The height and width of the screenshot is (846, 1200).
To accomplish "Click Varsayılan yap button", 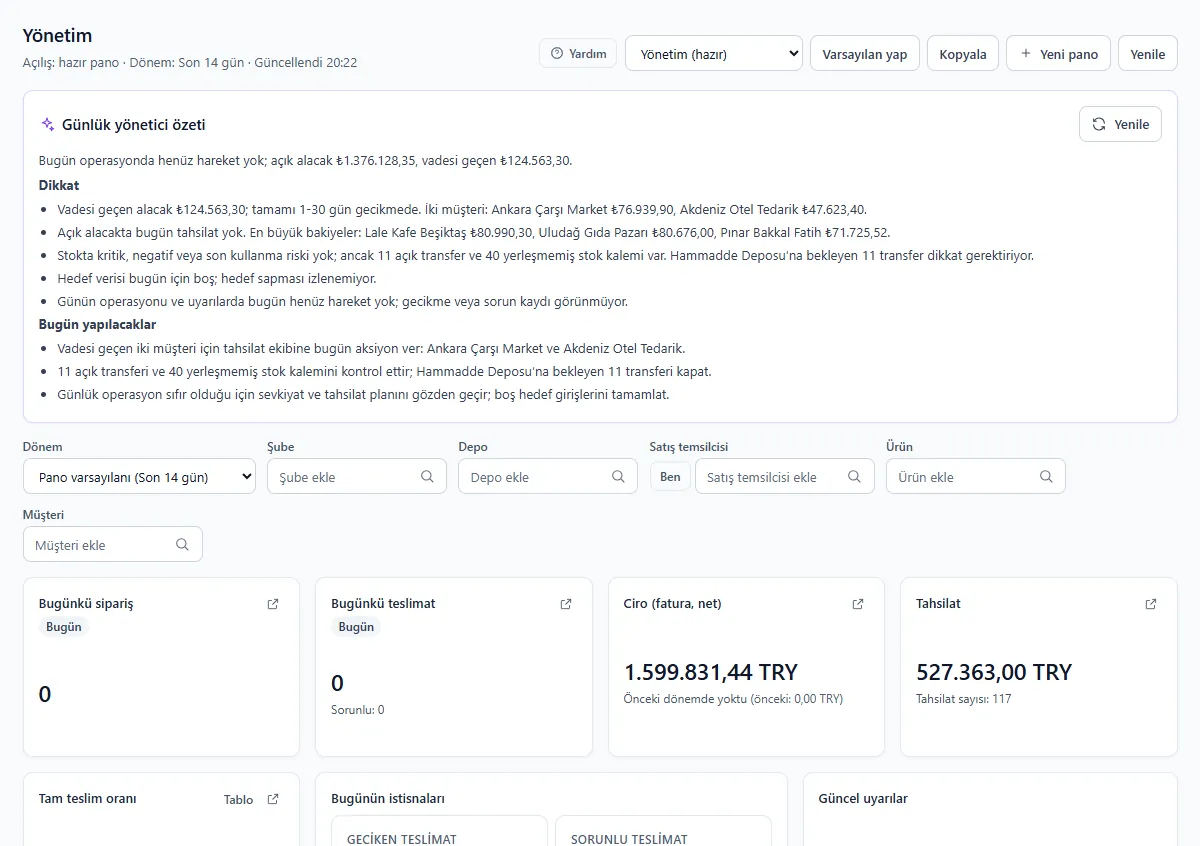I will (x=865, y=54).
